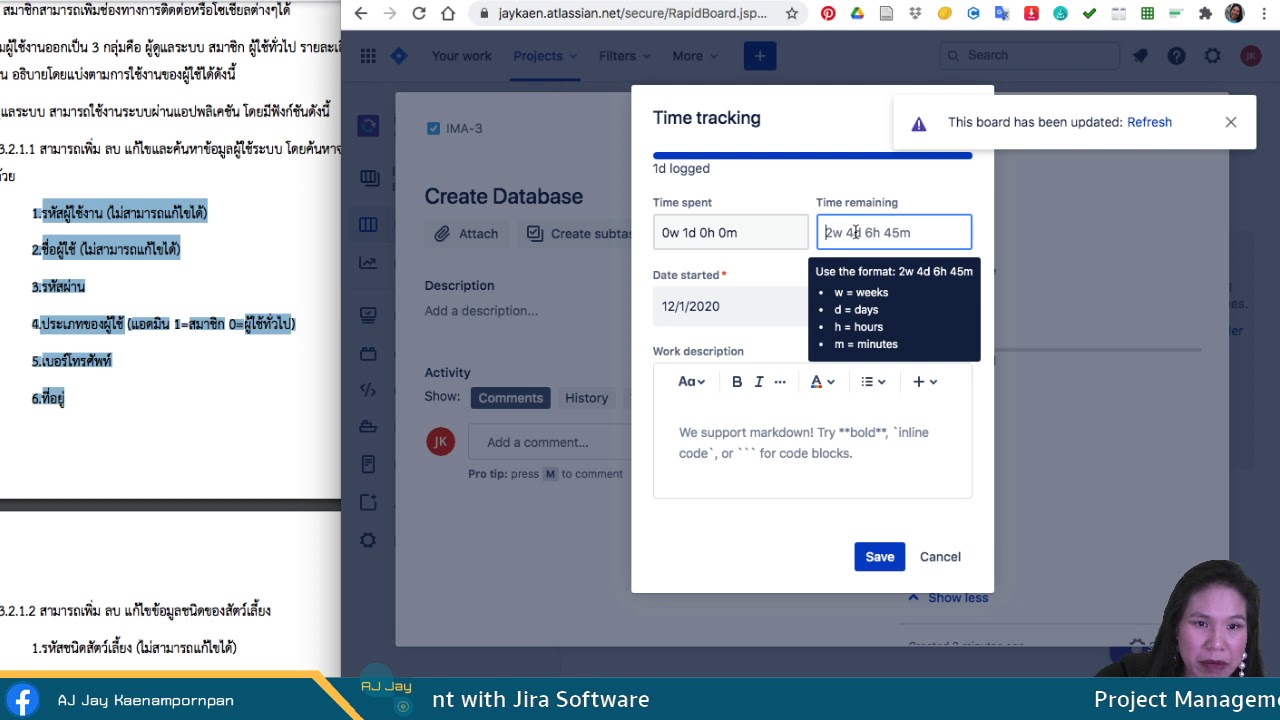Click the Add a comment box
The image size is (1280, 720).
point(550,442)
